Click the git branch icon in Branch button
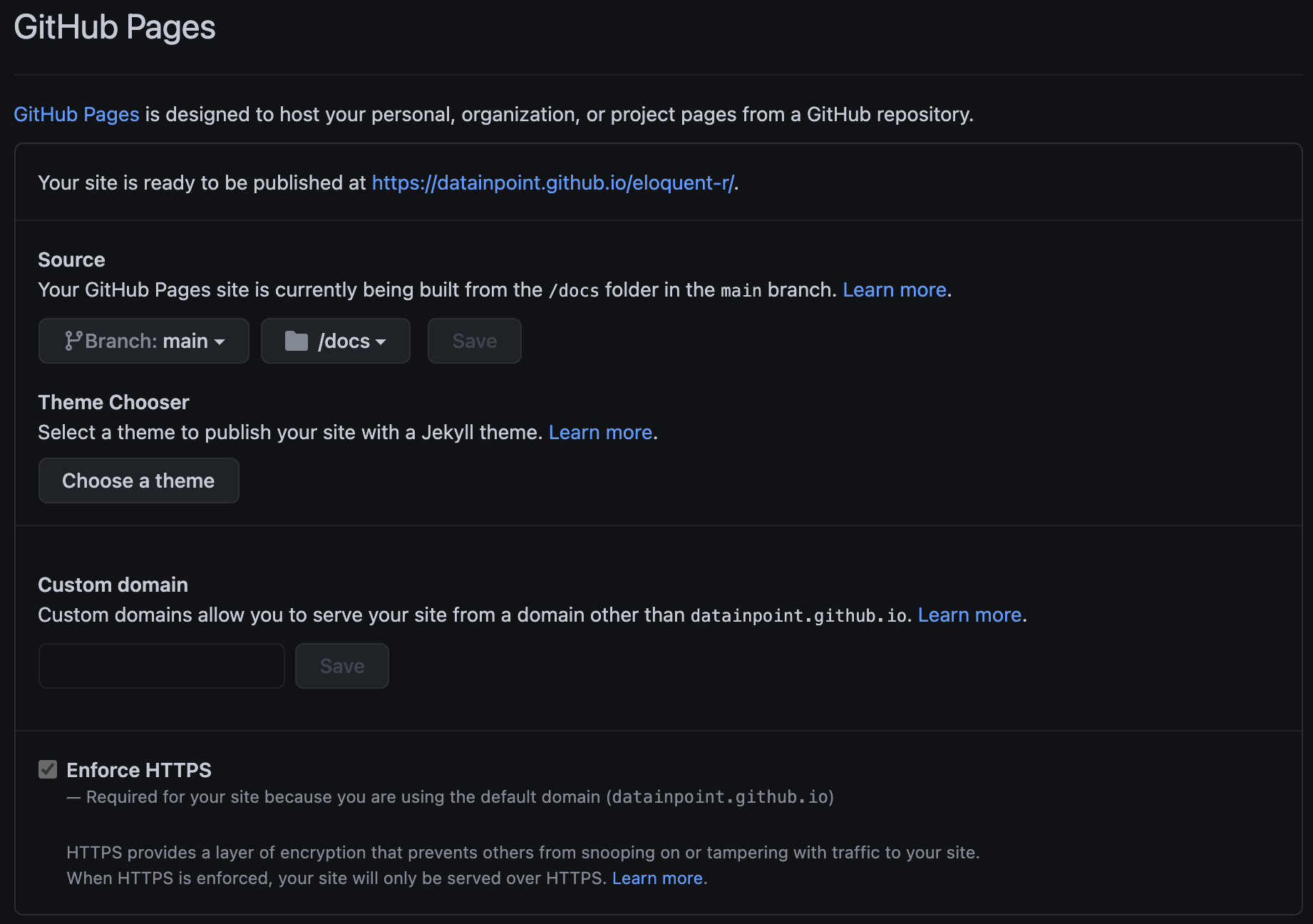This screenshot has width=1313, height=924. 73,341
